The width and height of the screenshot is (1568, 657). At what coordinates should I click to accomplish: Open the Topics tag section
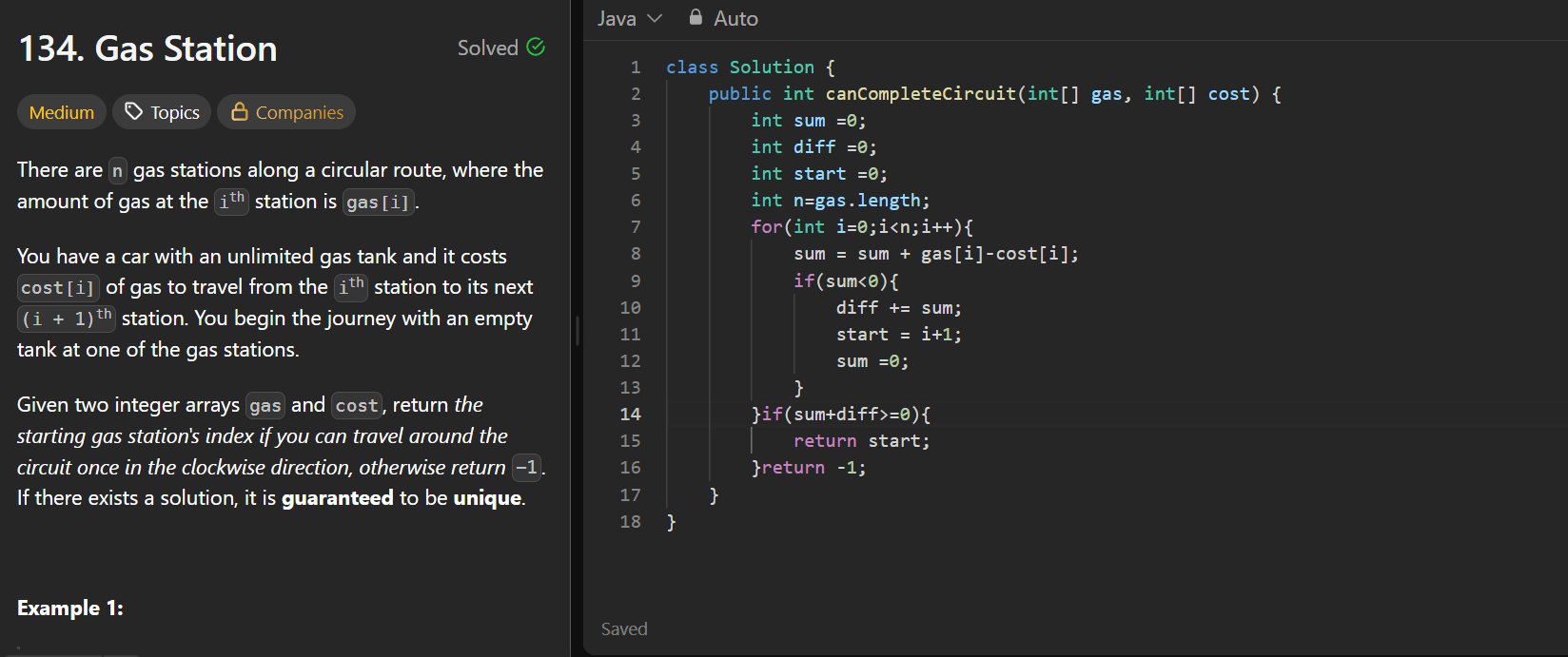162,112
